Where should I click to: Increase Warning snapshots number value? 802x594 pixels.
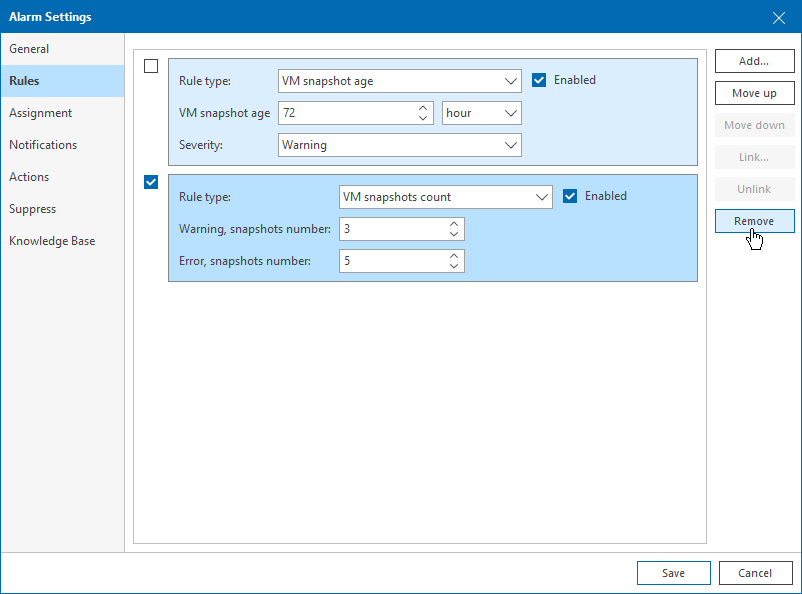[454, 223]
